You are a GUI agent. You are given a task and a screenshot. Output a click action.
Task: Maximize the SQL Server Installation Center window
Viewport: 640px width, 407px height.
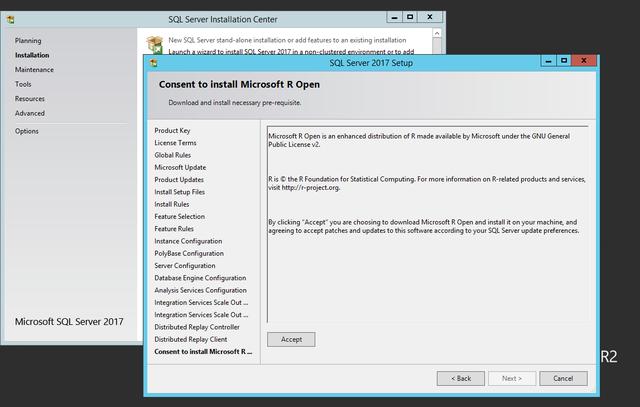[410, 17]
